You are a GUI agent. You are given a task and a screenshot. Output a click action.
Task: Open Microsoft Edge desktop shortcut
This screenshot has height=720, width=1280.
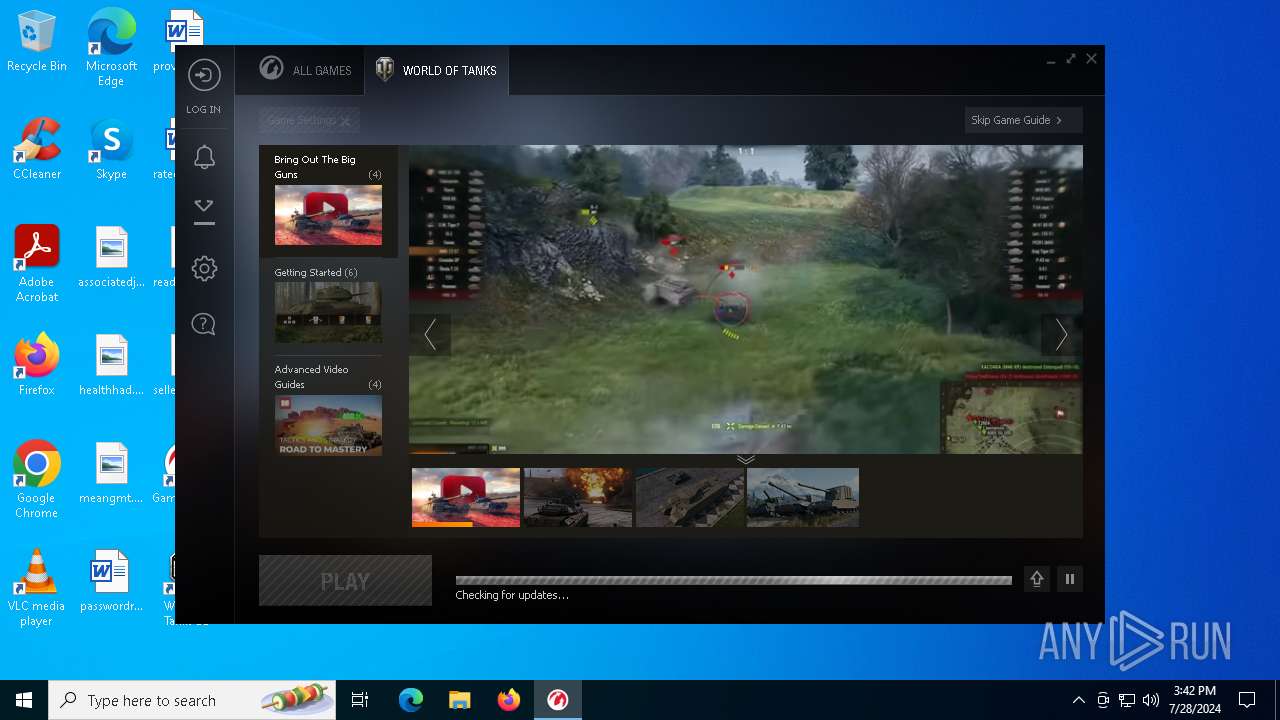111,48
